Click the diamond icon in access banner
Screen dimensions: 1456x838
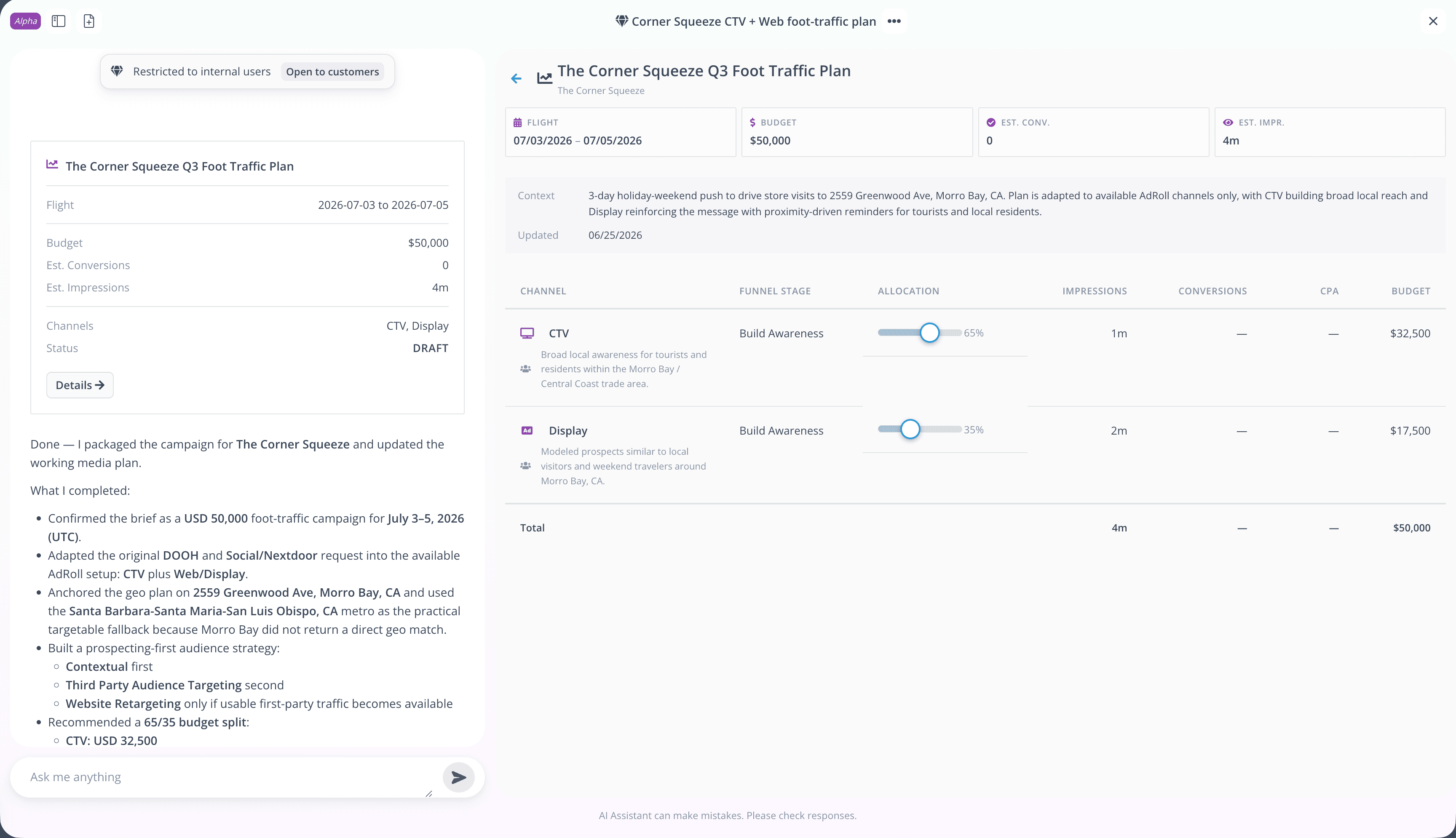117,71
